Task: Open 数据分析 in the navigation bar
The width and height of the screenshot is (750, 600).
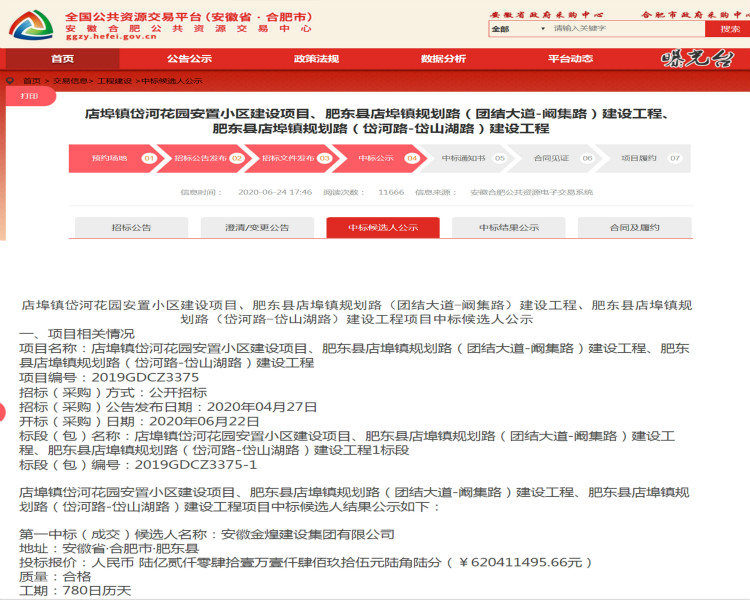Action: coord(443,59)
